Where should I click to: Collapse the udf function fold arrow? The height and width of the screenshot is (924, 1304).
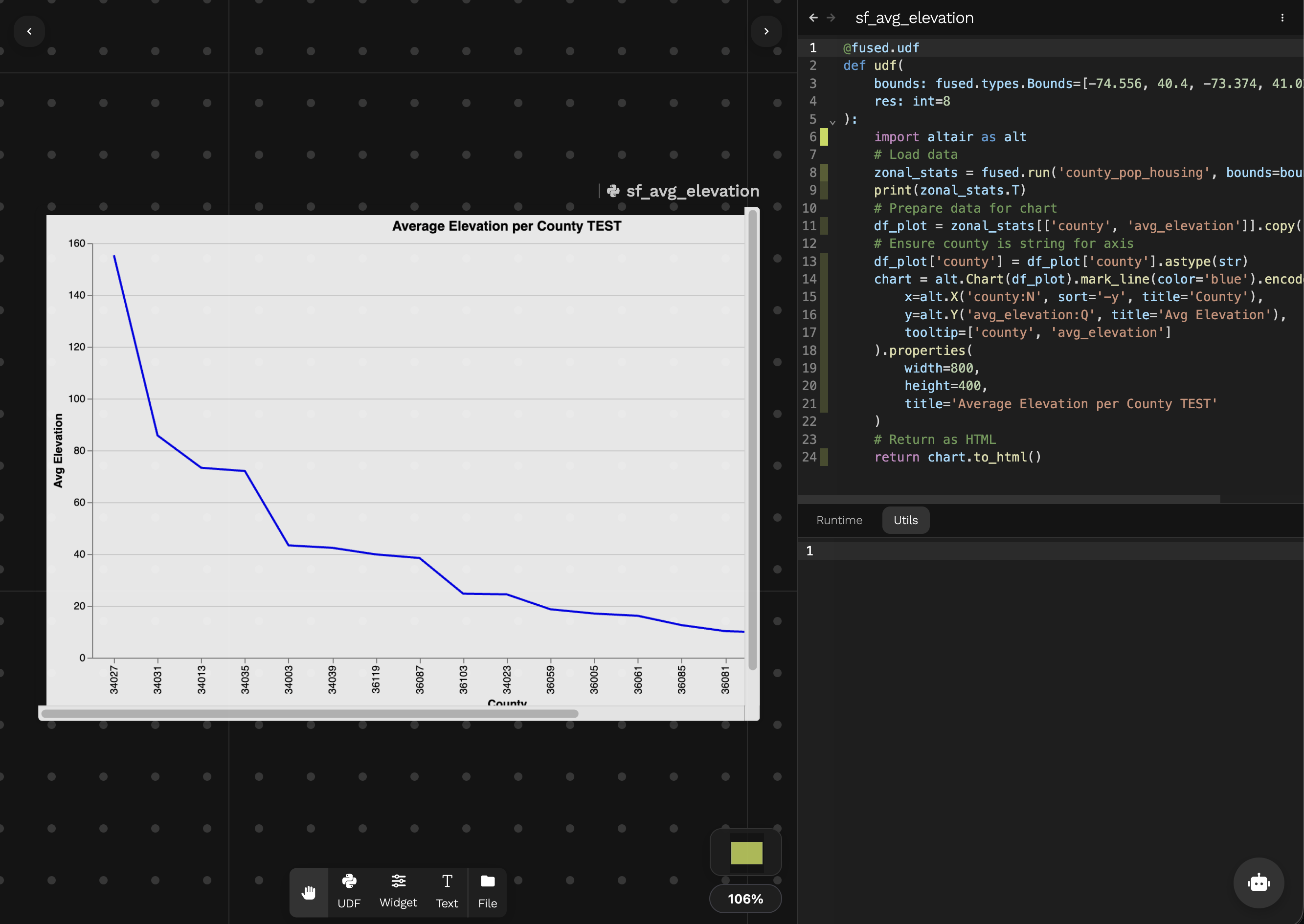[x=832, y=122]
